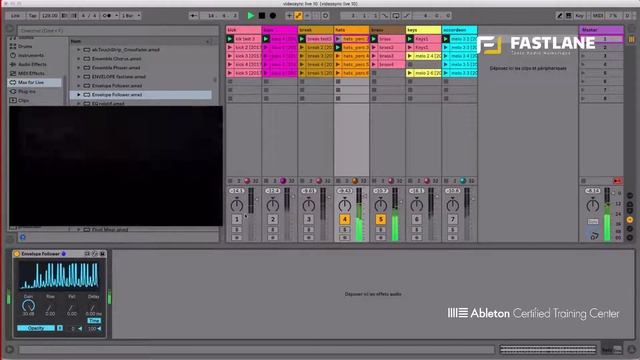Click the Tap tempo button
The width and height of the screenshot is (640, 360).
(x=33, y=16)
